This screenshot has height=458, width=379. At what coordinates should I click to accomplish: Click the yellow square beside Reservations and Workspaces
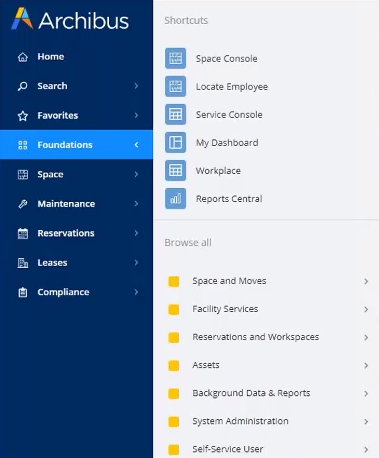(x=174, y=337)
